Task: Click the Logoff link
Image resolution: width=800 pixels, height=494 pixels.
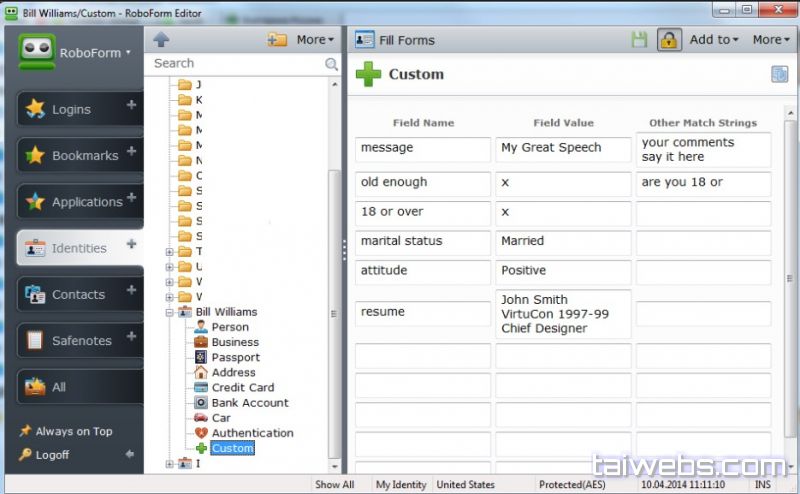Action: 52,455
